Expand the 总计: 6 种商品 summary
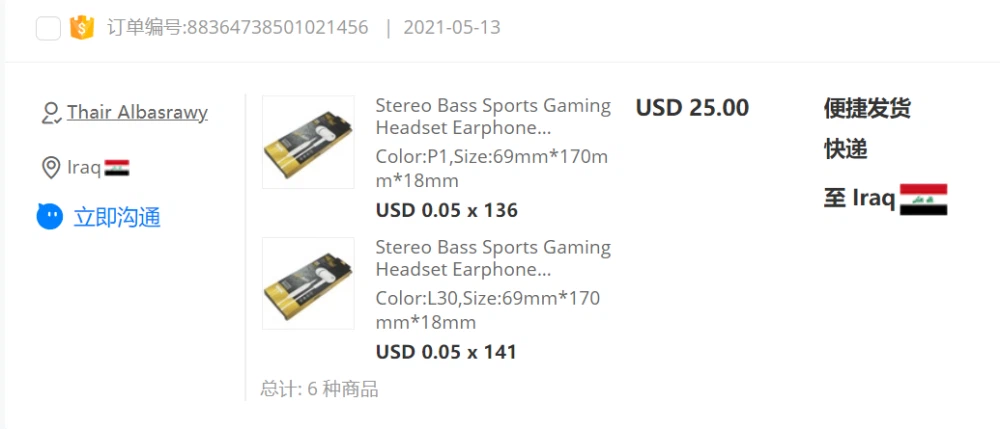 coord(320,389)
